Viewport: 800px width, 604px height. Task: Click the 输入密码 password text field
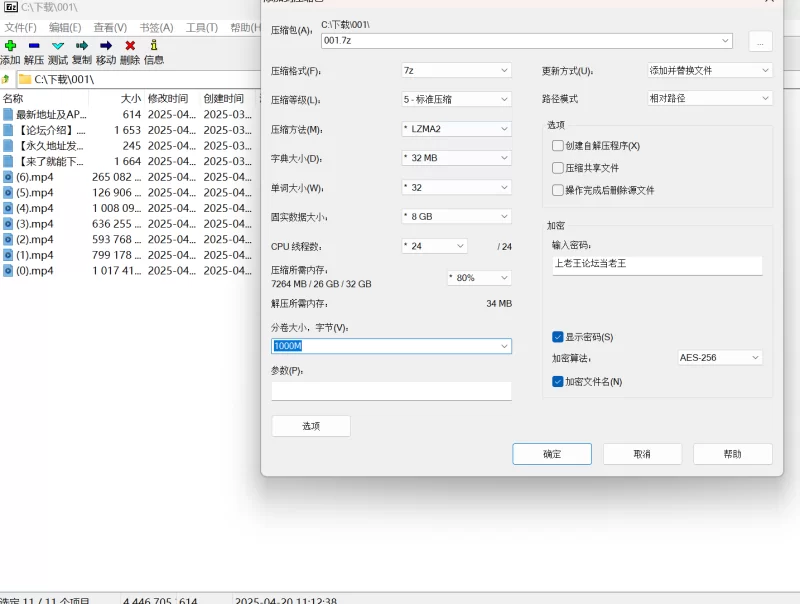tap(657, 265)
